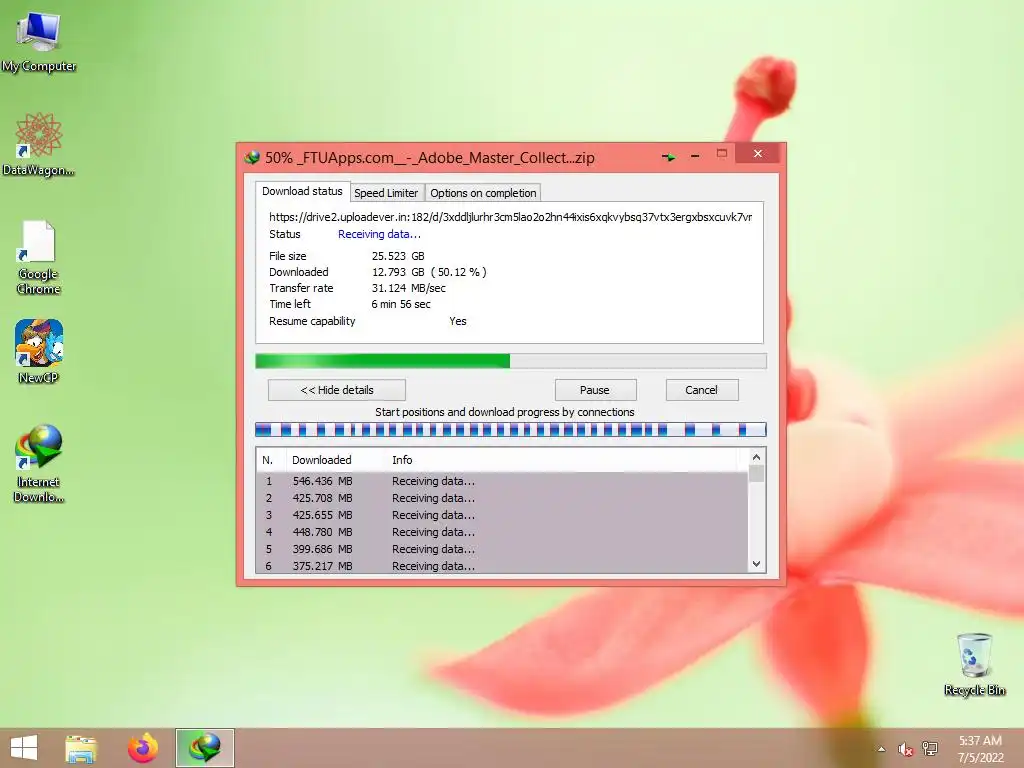This screenshot has height=768, width=1024.
Task: Select the IDM taskbar button
Action: pyautogui.click(x=204, y=748)
